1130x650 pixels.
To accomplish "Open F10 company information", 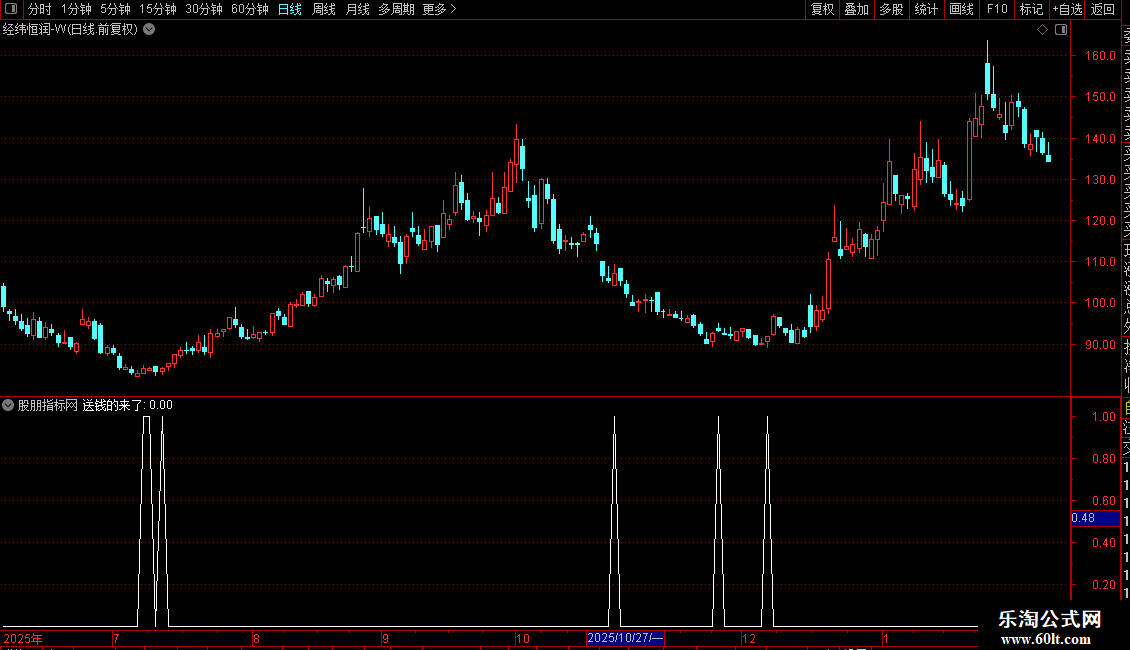I will coord(997,9).
